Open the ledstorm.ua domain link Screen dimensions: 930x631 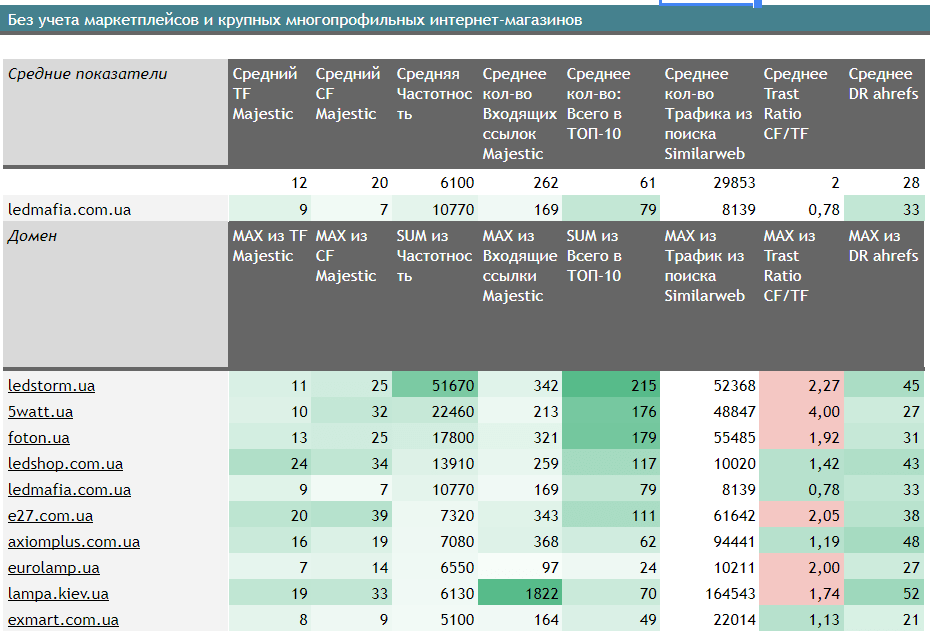51,386
